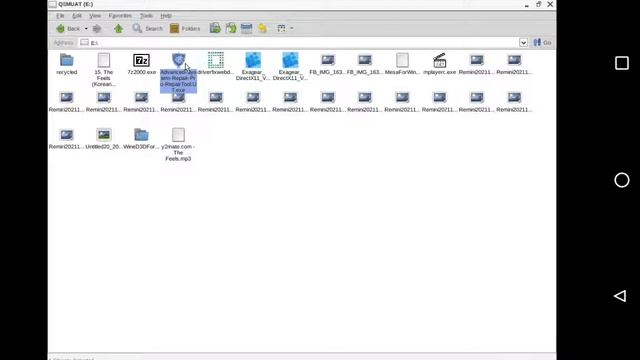Open the View menu

(95, 16)
